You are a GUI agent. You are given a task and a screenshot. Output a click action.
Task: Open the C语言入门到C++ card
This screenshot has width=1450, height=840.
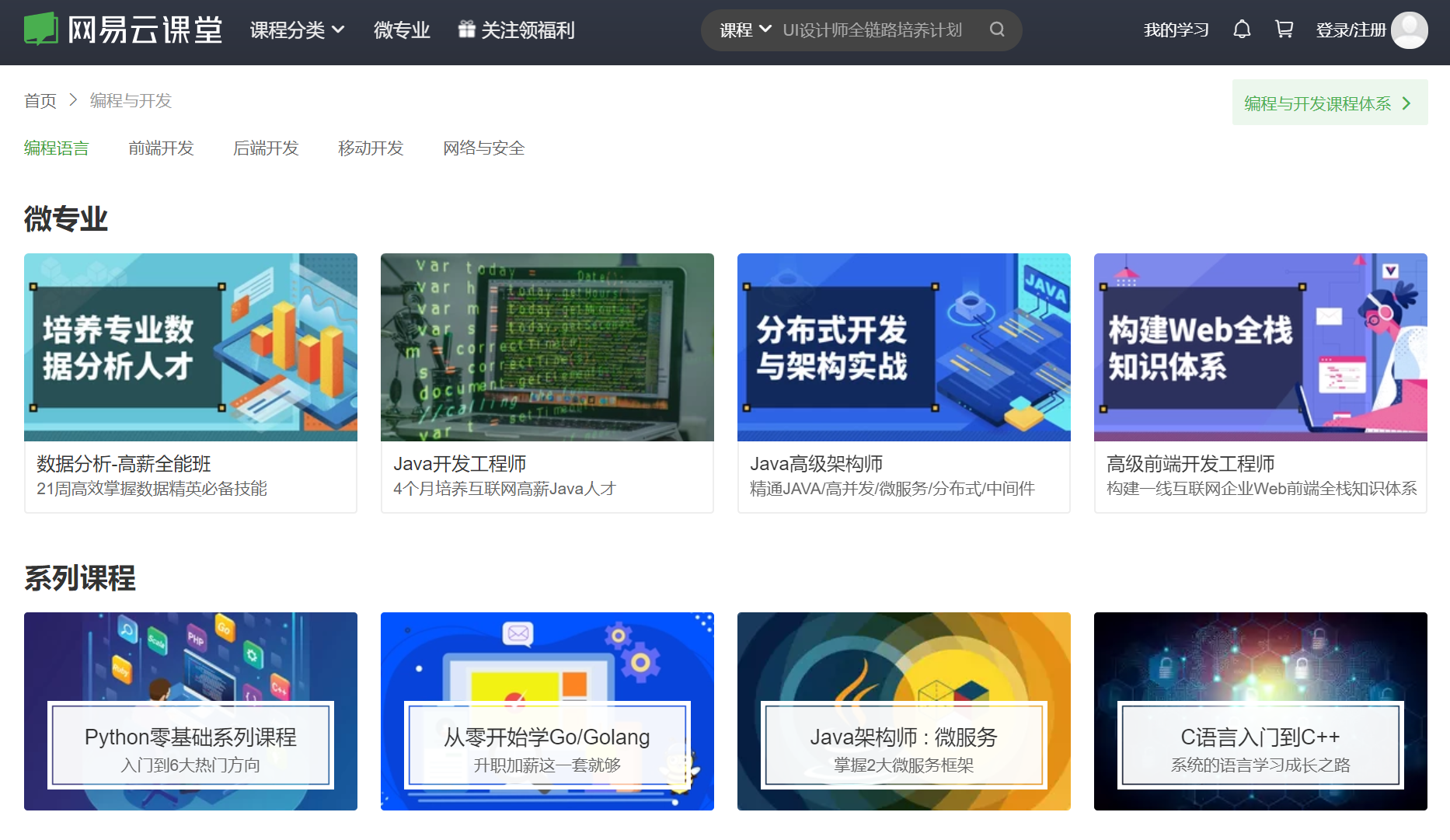(x=1260, y=711)
